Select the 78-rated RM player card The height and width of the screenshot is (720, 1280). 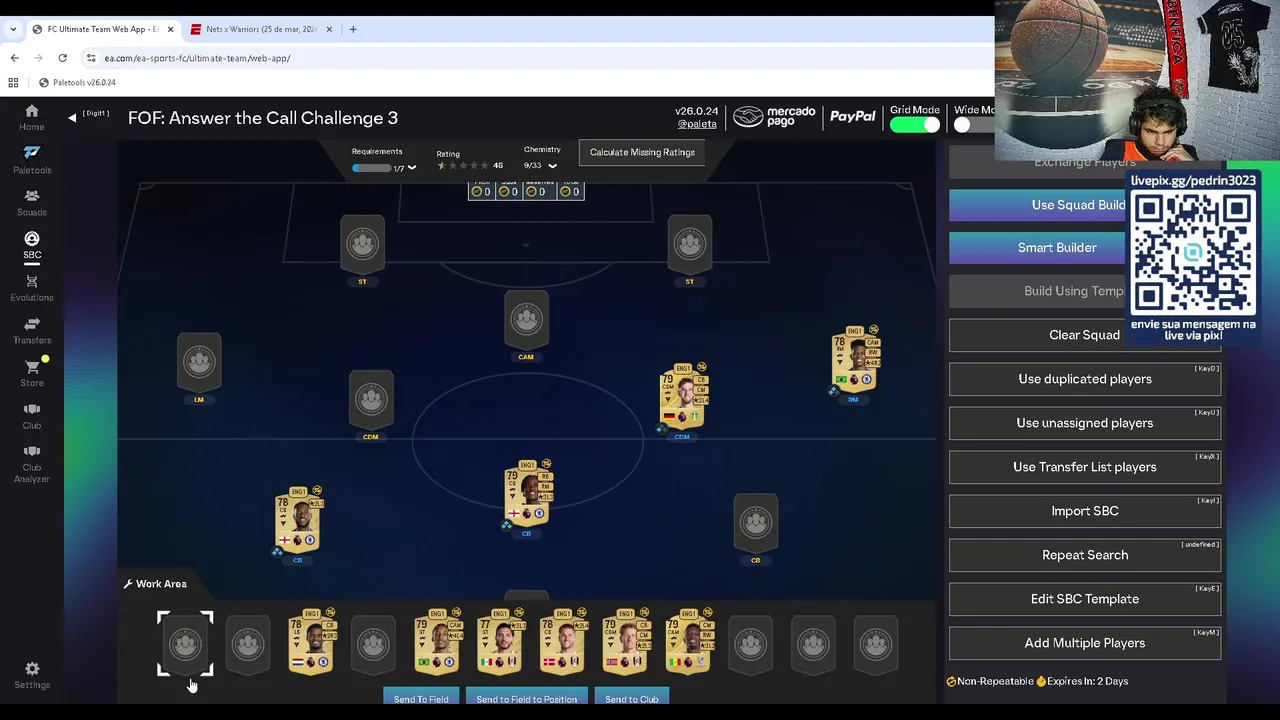click(856, 359)
